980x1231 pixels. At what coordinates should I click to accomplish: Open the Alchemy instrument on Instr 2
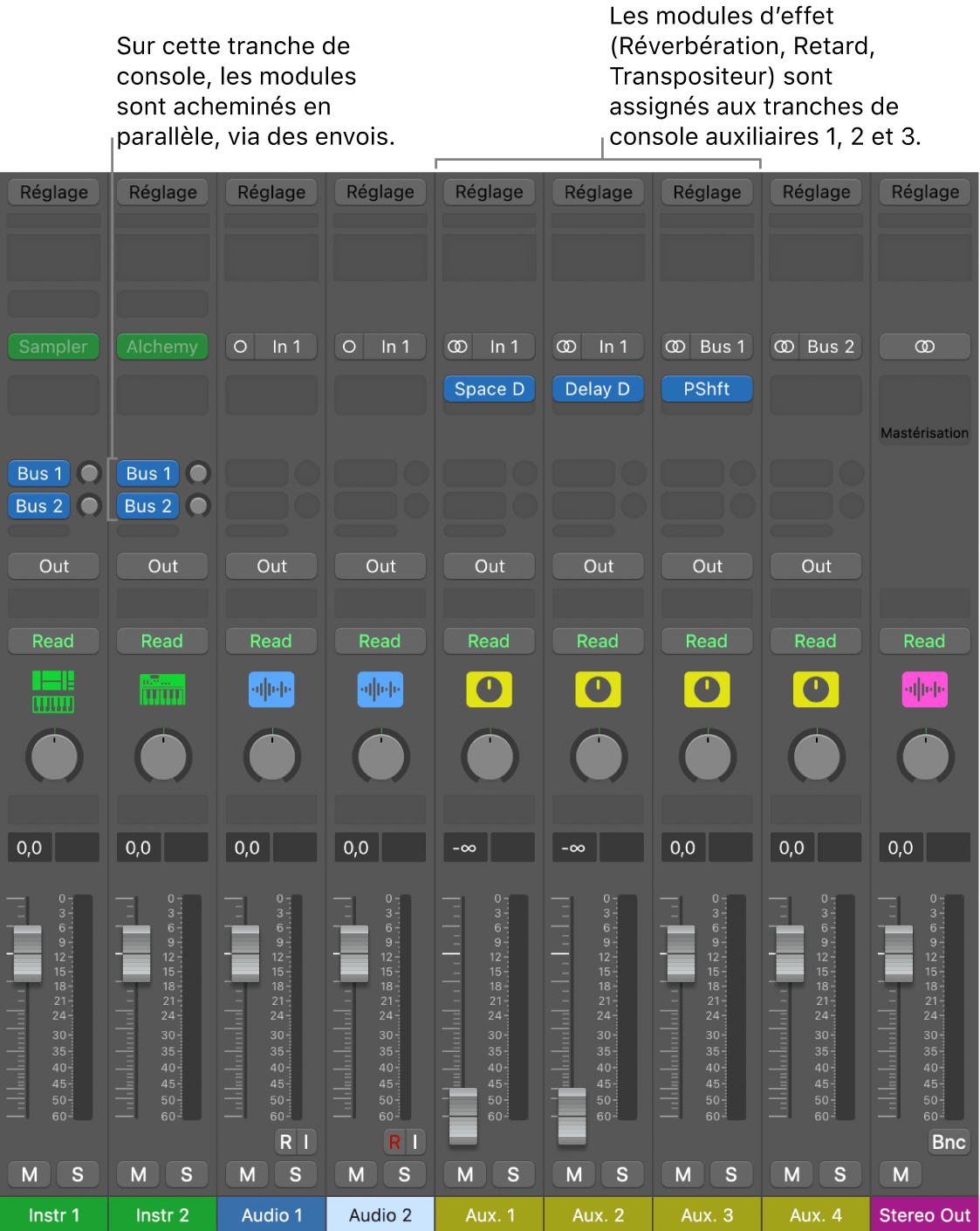coord(162,347)
